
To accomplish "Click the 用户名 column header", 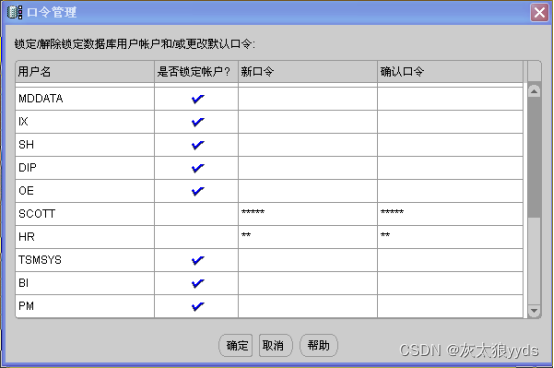I will click(x=85, y=72).
